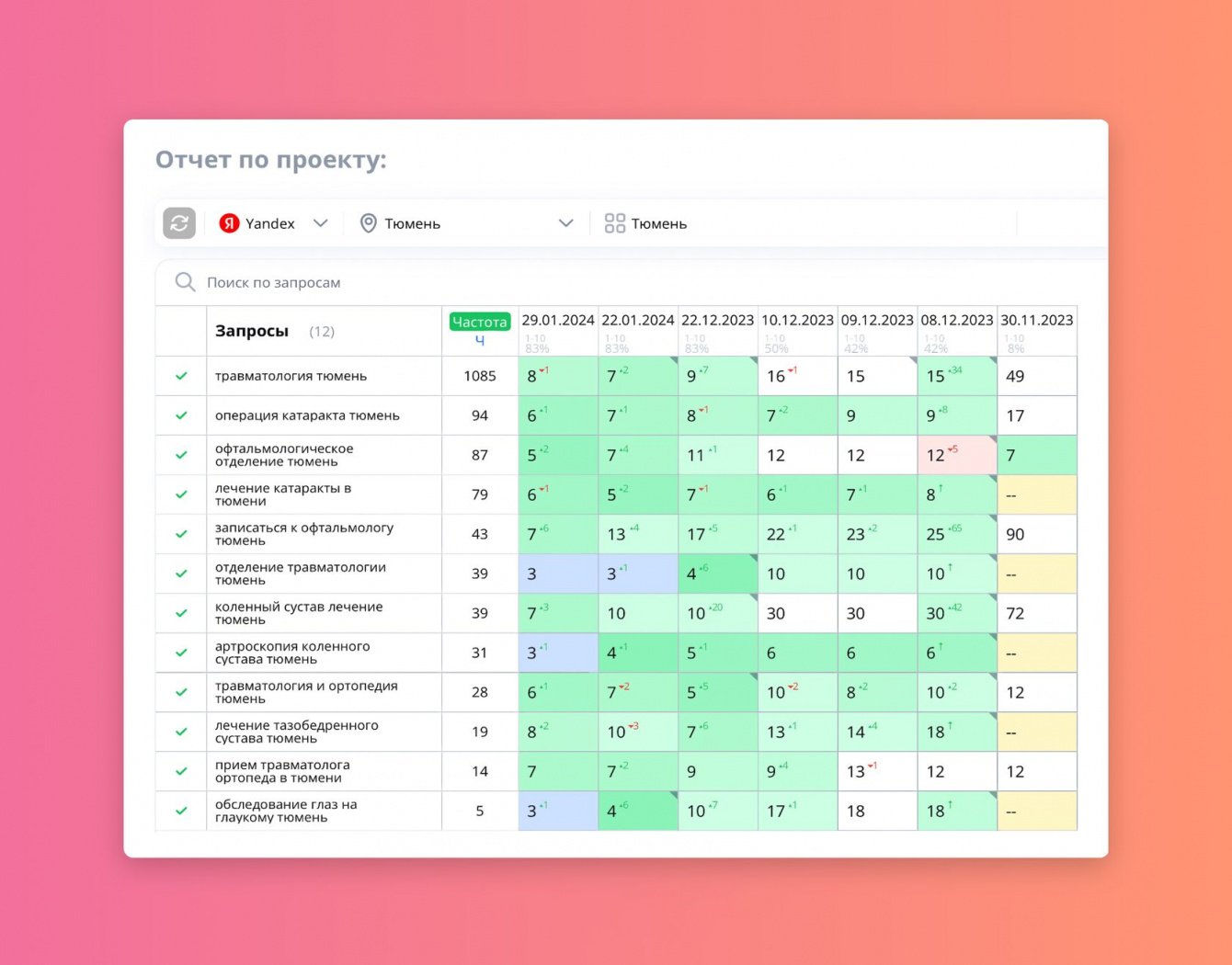Click frequency value 79
The image size is (1232, 965).
[480, 494]
